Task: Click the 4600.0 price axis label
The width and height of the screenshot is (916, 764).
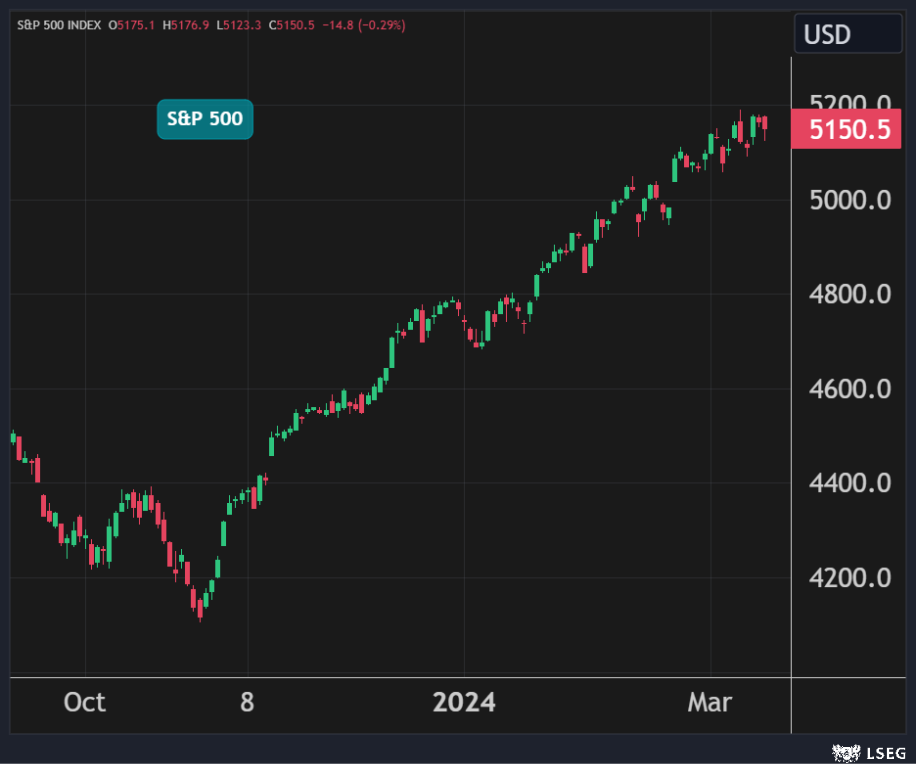Action: tap(849, 389)
